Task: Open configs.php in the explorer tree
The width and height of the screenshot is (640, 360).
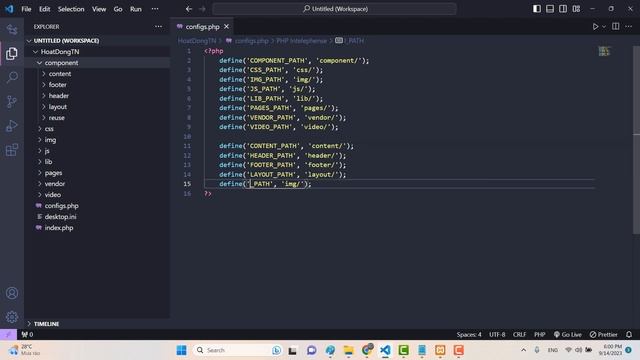Action: click(x=61, y=206)
